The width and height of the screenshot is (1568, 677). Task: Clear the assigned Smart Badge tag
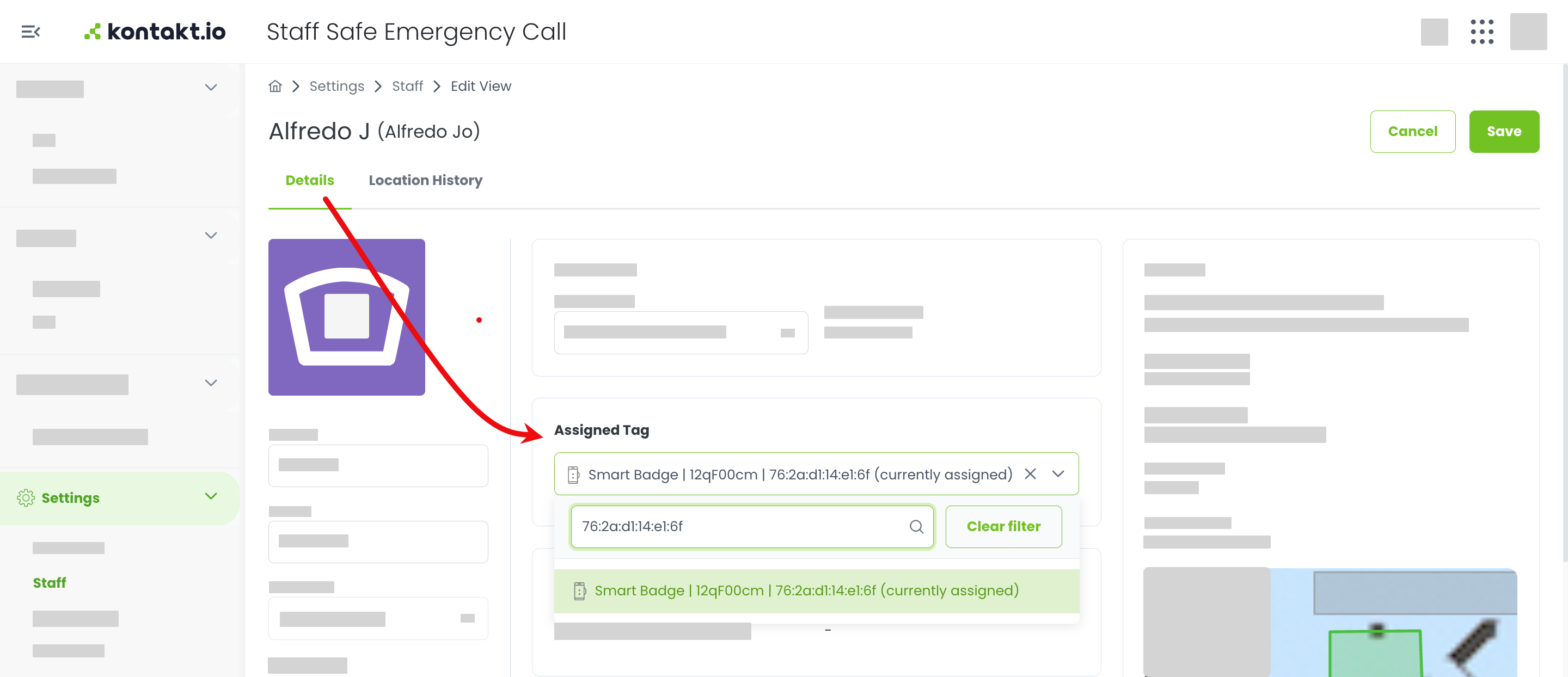coord(1030,474)
